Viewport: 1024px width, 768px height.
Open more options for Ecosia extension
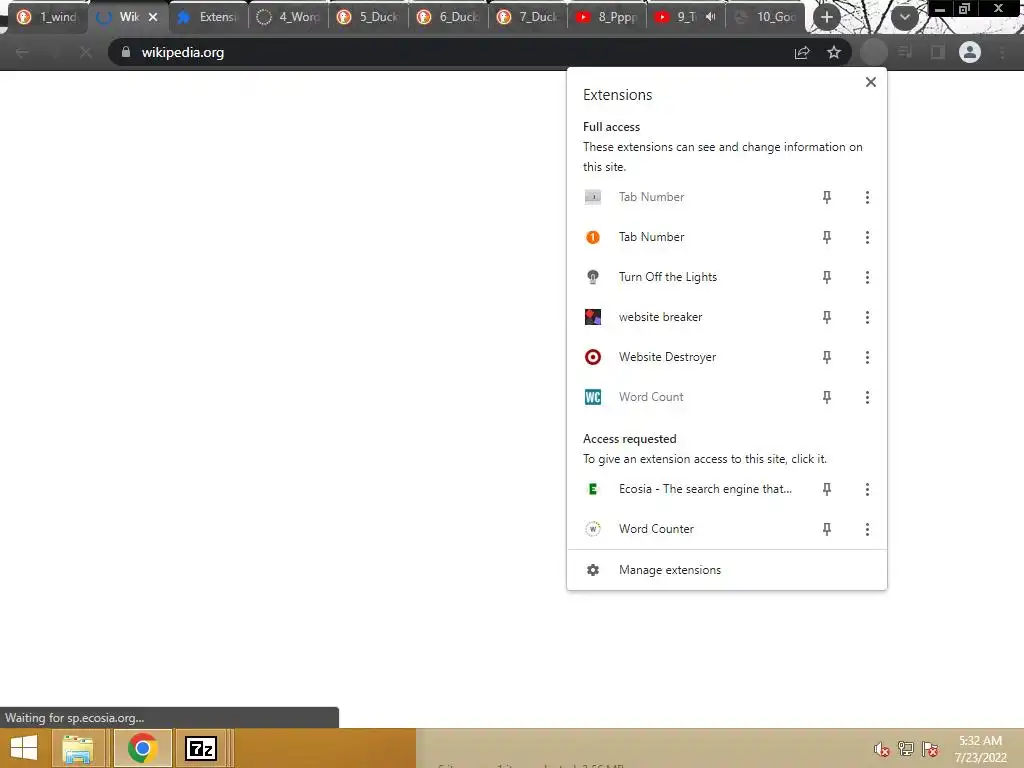tap(867, 489)
